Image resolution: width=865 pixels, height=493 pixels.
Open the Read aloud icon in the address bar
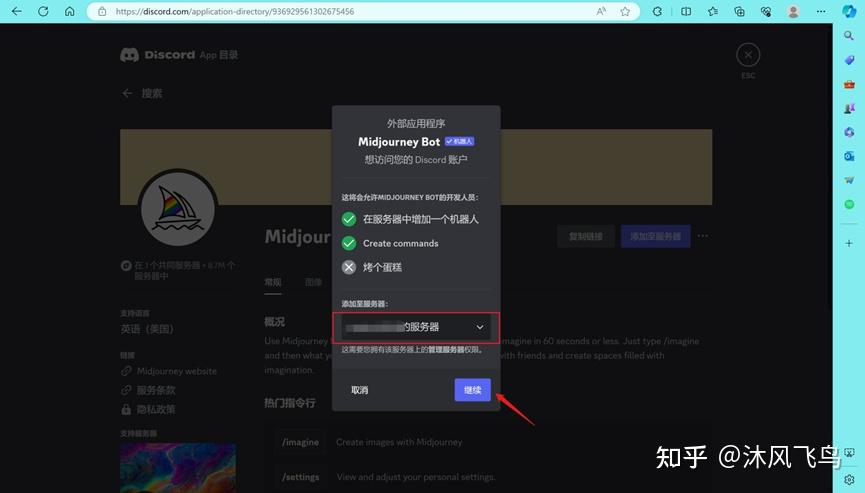pos(601,11)
